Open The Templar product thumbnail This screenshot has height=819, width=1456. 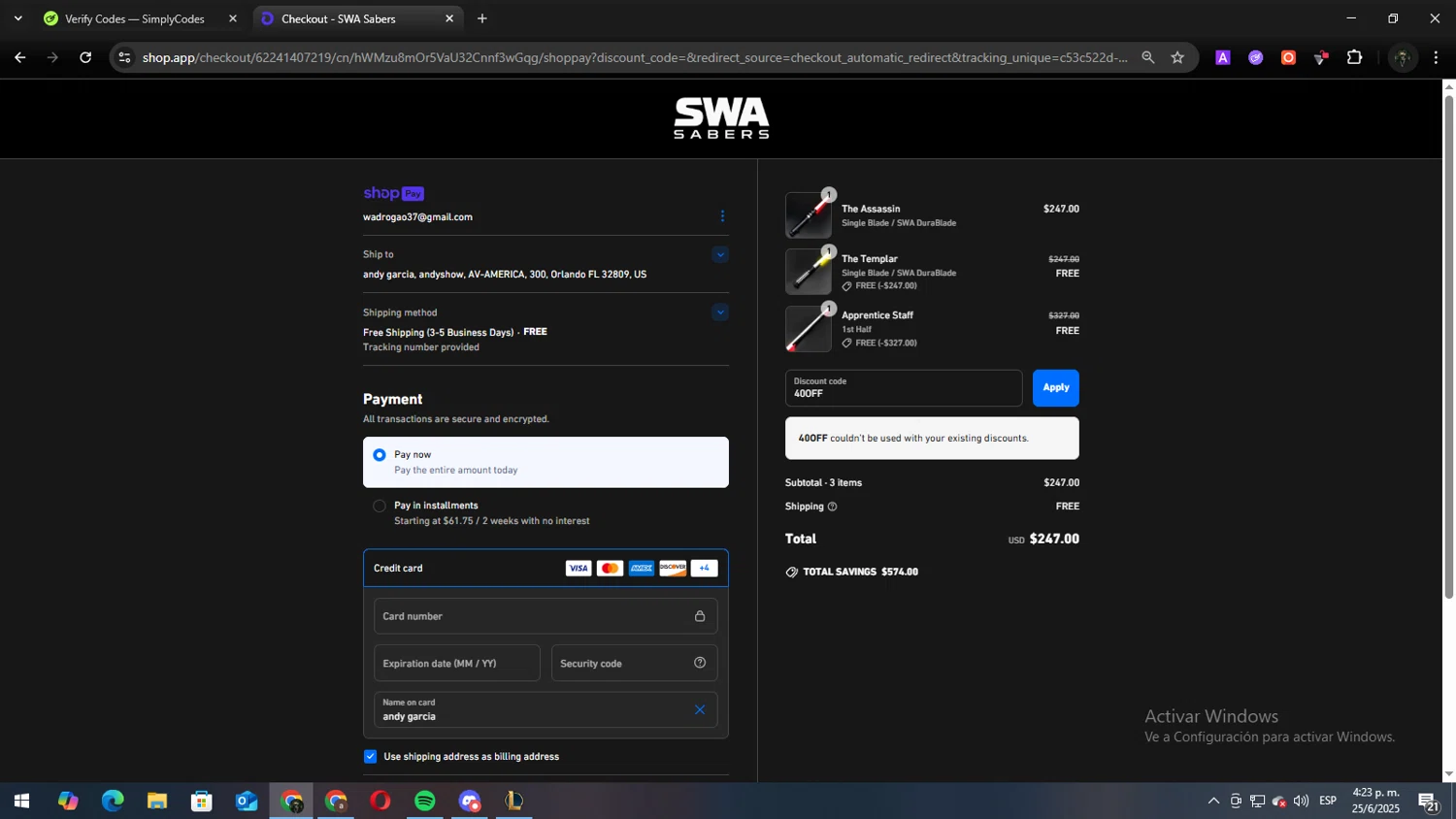coord(809,272)
